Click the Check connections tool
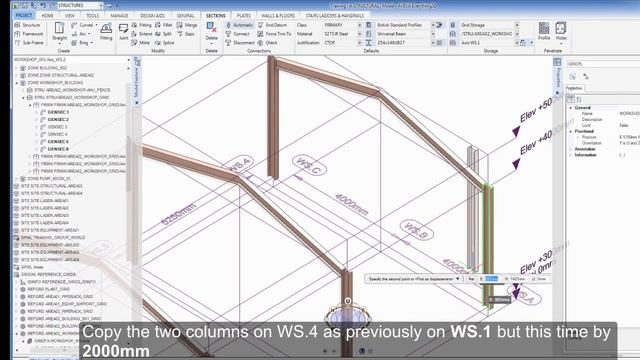The height and width of the screenshot is (360, 640). click(268, 42)
